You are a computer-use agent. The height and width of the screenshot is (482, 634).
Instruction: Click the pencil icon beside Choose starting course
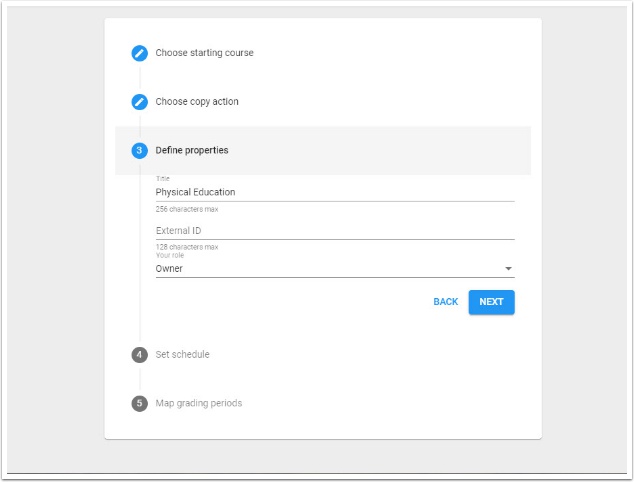click(x=140, y=53)
